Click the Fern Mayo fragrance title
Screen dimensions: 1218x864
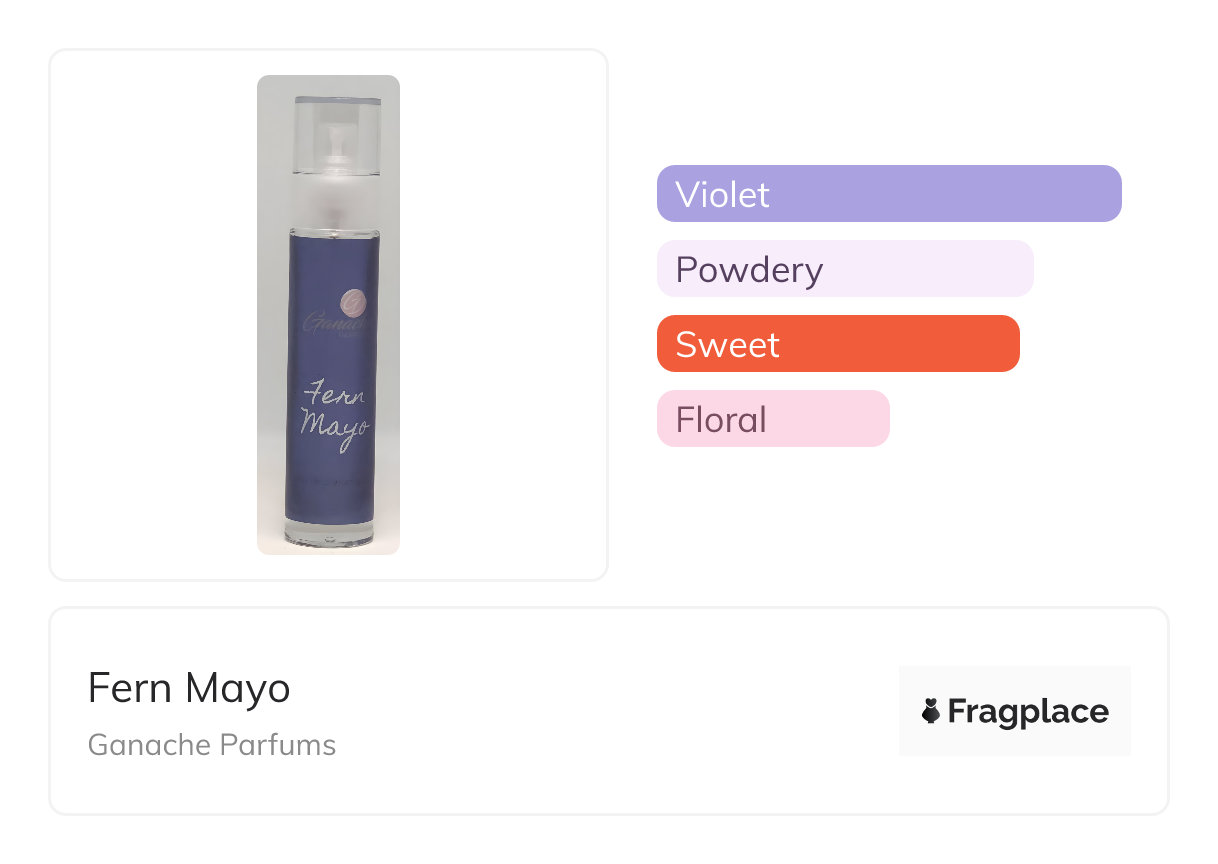click(189, 688)
